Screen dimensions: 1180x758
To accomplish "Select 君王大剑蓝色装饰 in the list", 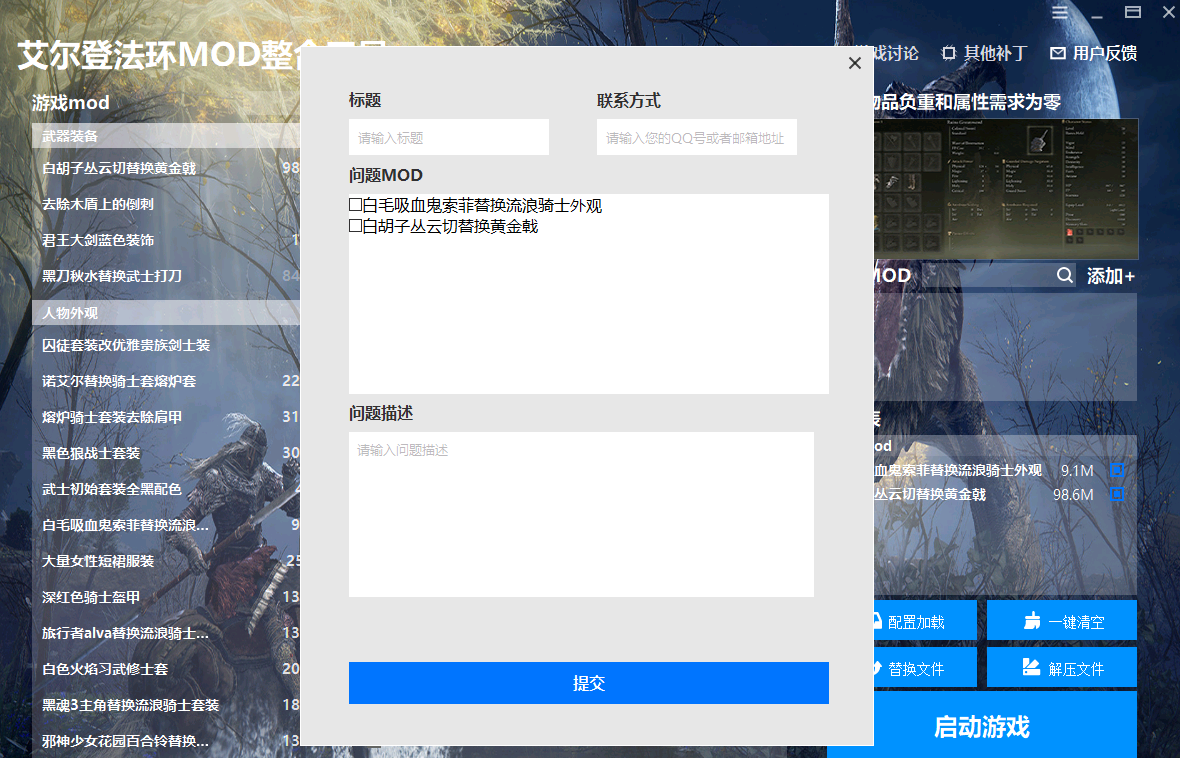I will coord(98,240).
